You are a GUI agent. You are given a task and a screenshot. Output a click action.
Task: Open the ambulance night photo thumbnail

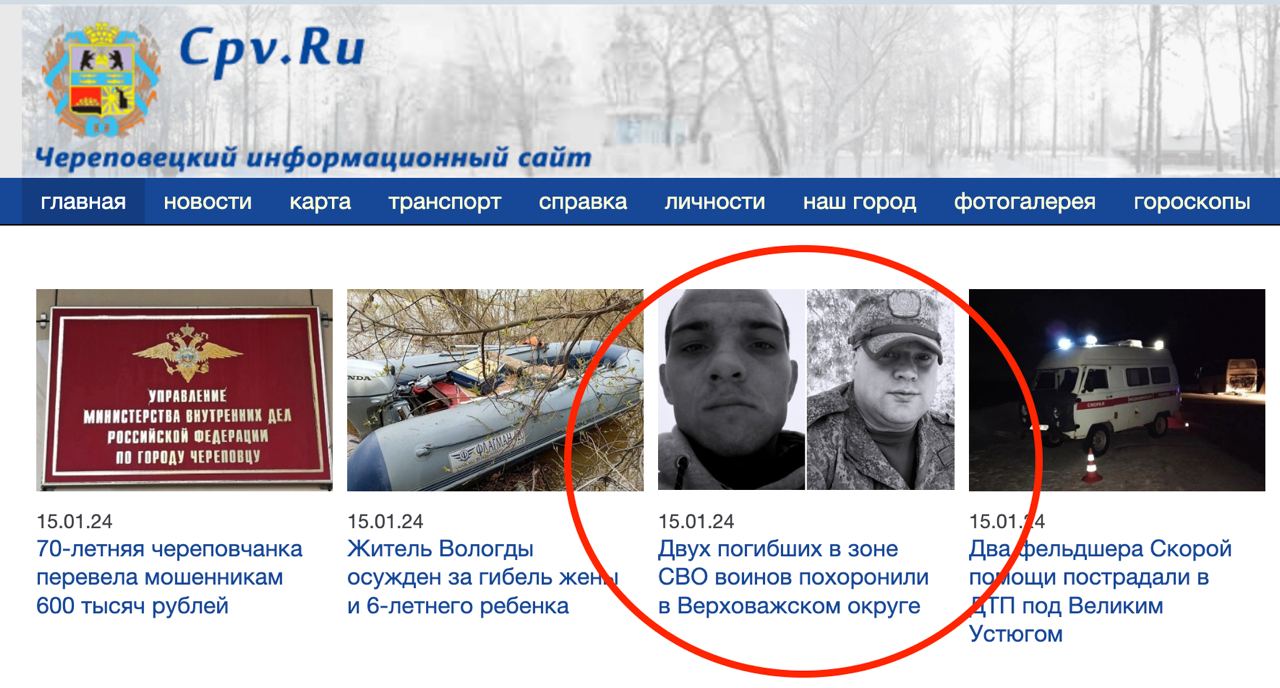coord(1117,390)
